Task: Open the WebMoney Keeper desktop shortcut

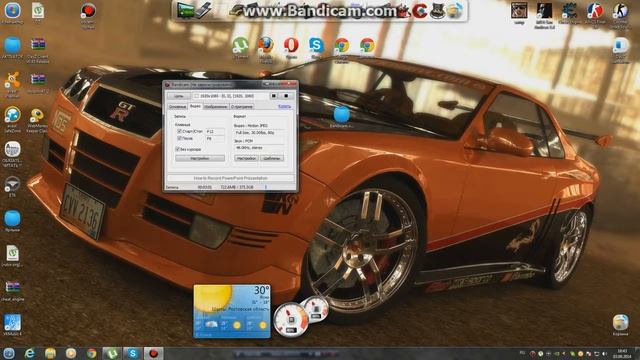Action: tap(37, 116)
